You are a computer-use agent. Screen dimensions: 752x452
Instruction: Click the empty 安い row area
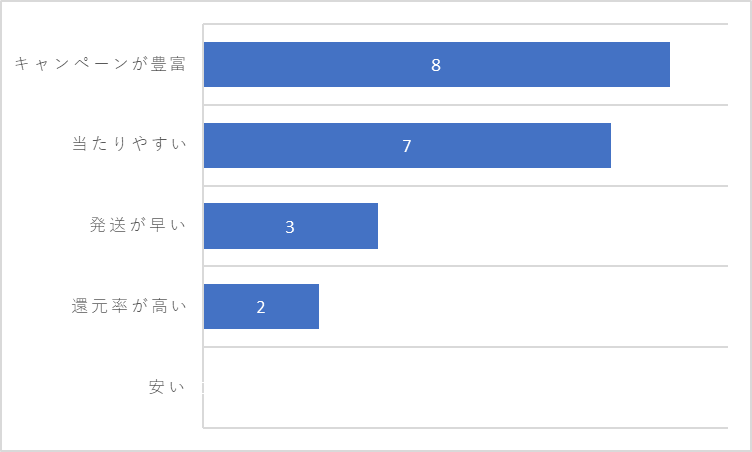pos(465,387)
